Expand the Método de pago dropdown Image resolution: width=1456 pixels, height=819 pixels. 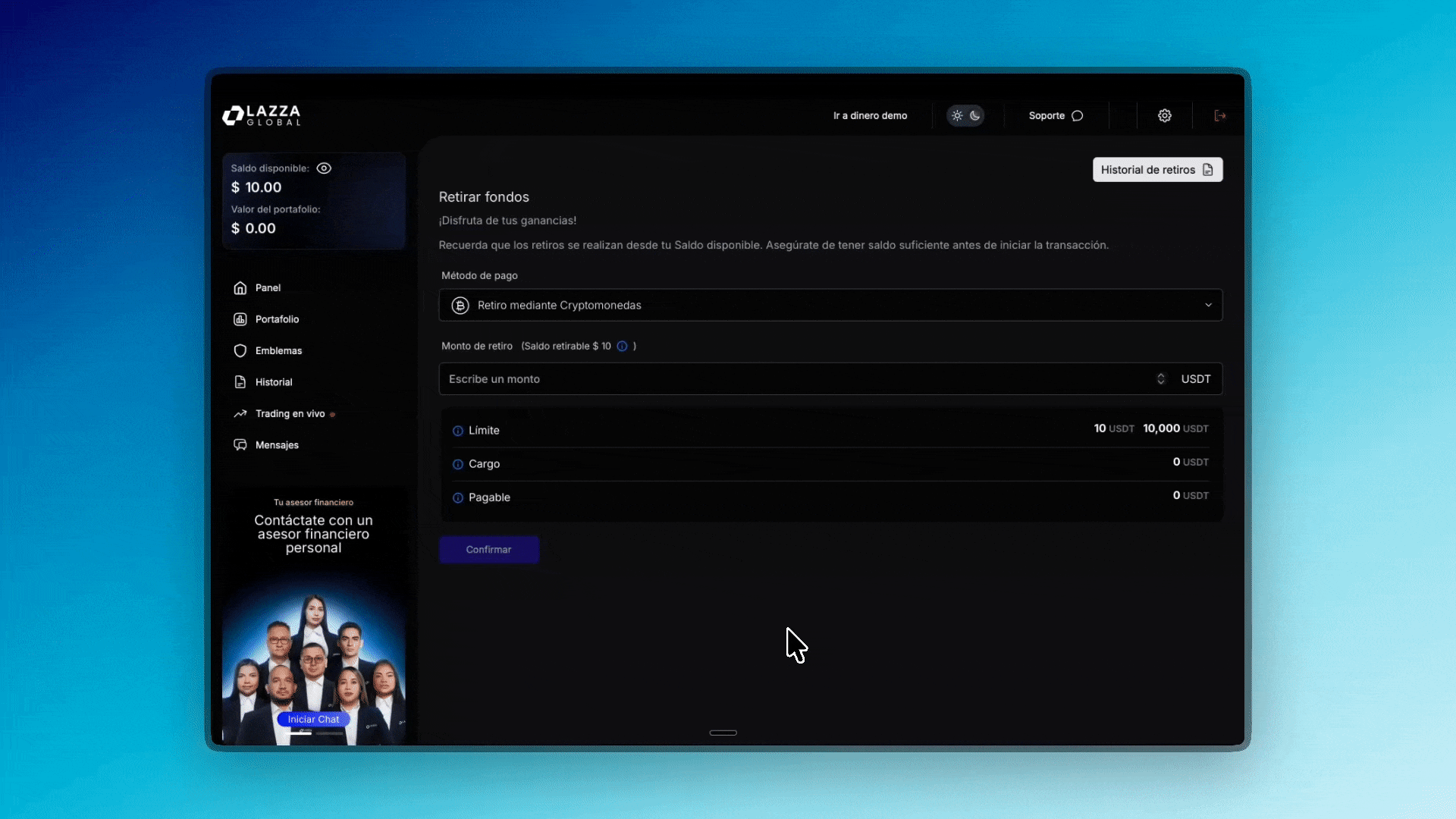pyautogui.click(x=830, y=305)
